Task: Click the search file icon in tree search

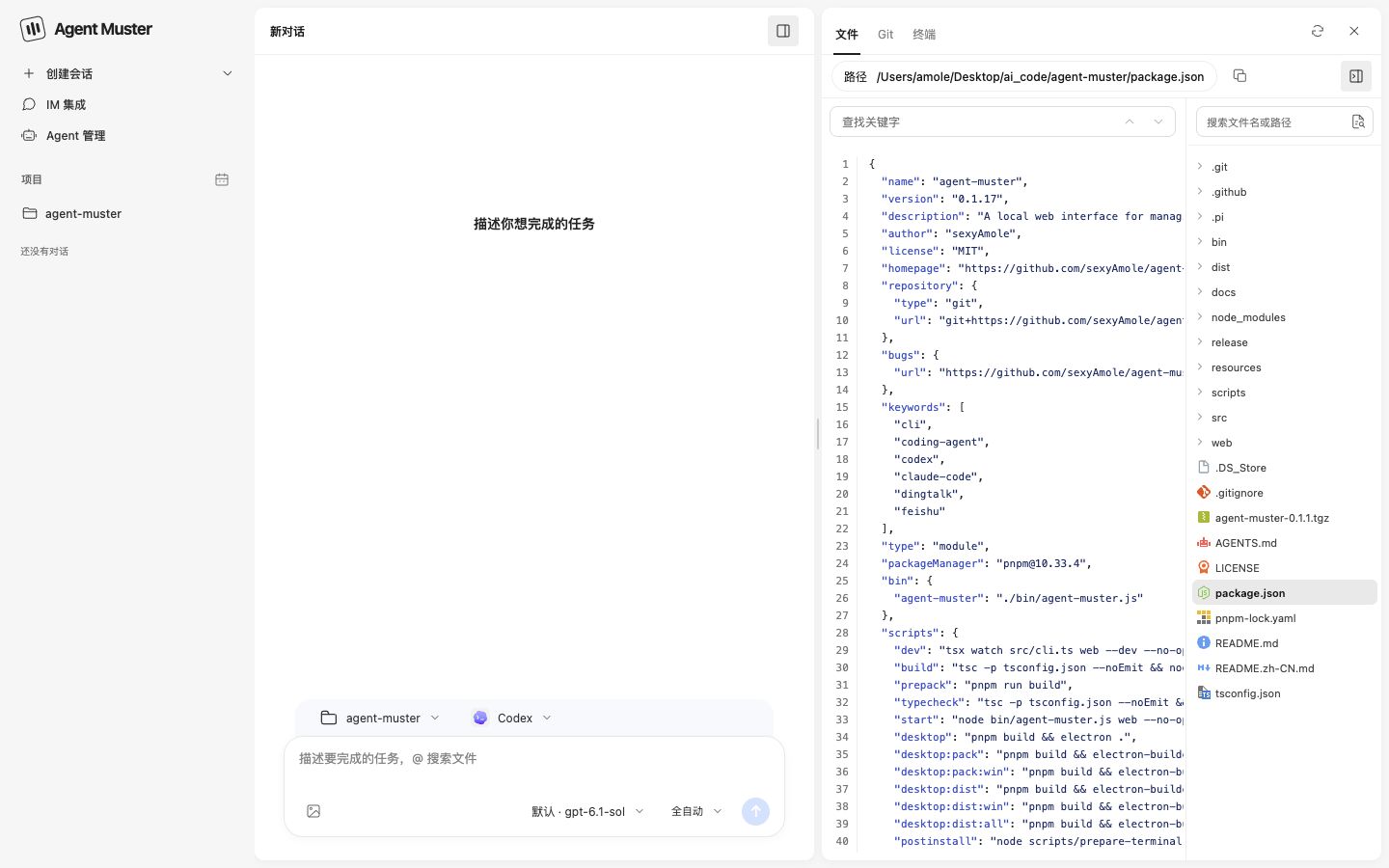Action: [1358, 122]
